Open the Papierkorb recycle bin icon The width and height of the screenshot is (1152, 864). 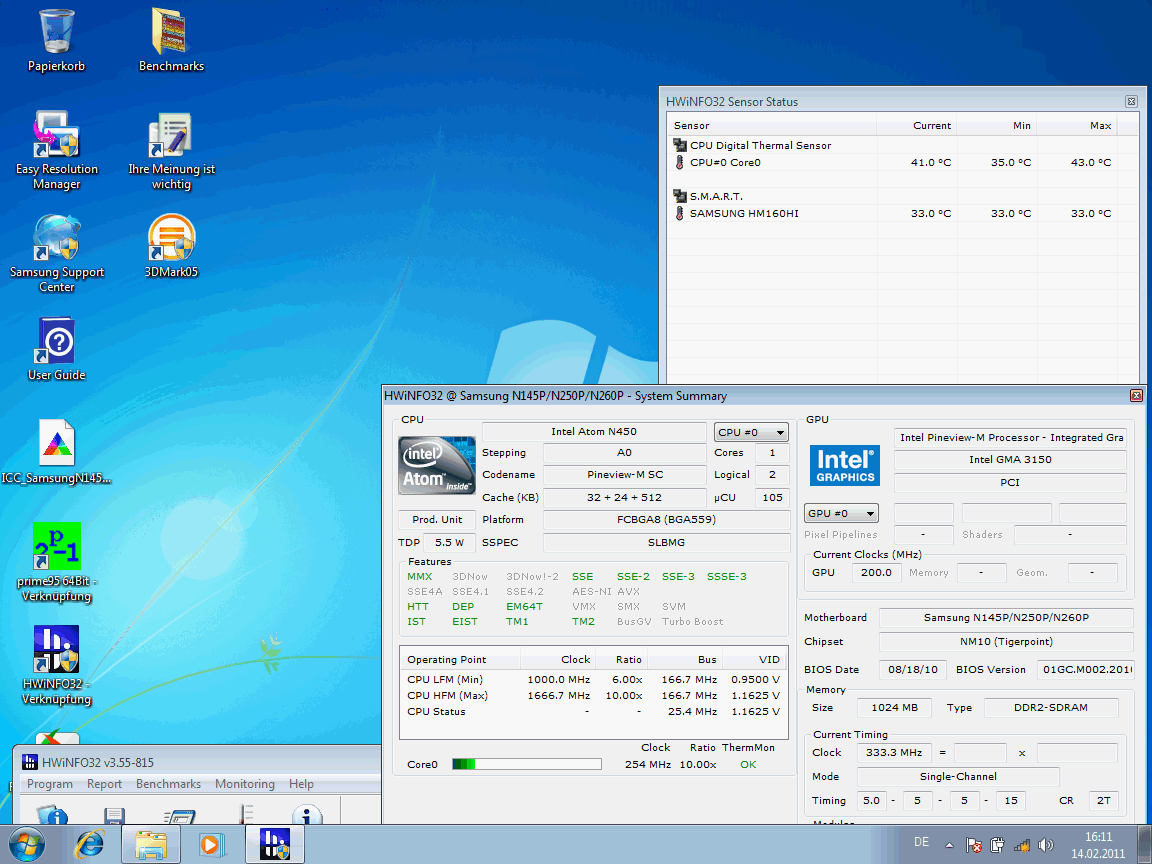point(57,40)
